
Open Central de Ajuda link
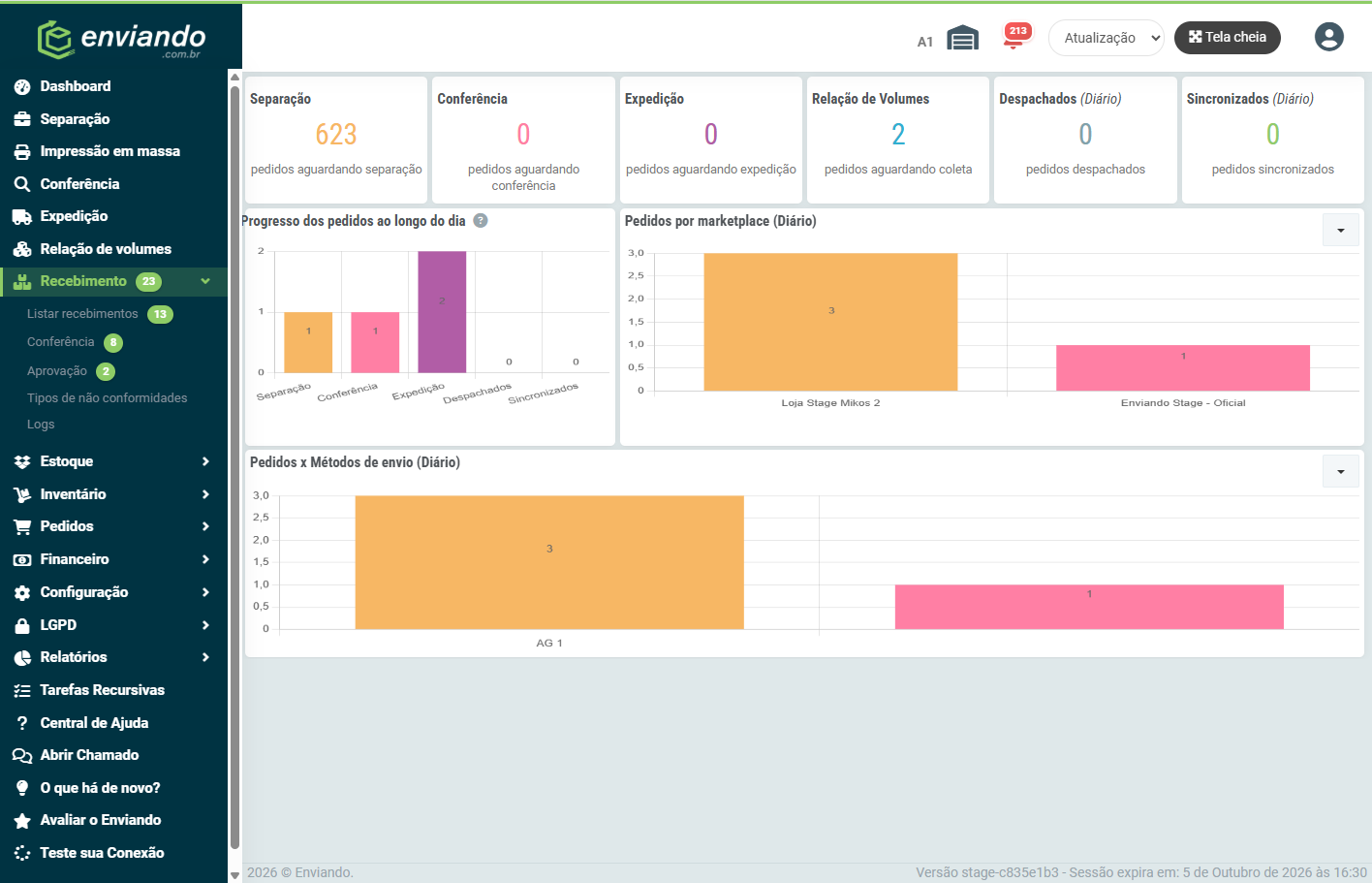click(x=94, y=723)
